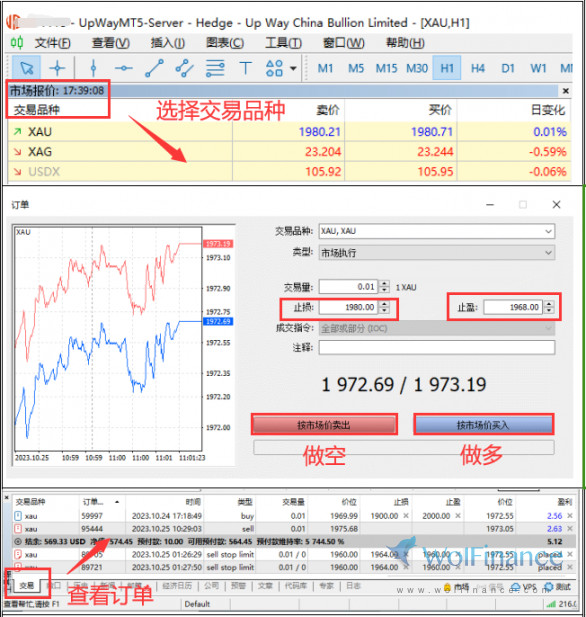Switch chart to M15 timeframe
The image size is (586, 617).
(x=386, y=68)
